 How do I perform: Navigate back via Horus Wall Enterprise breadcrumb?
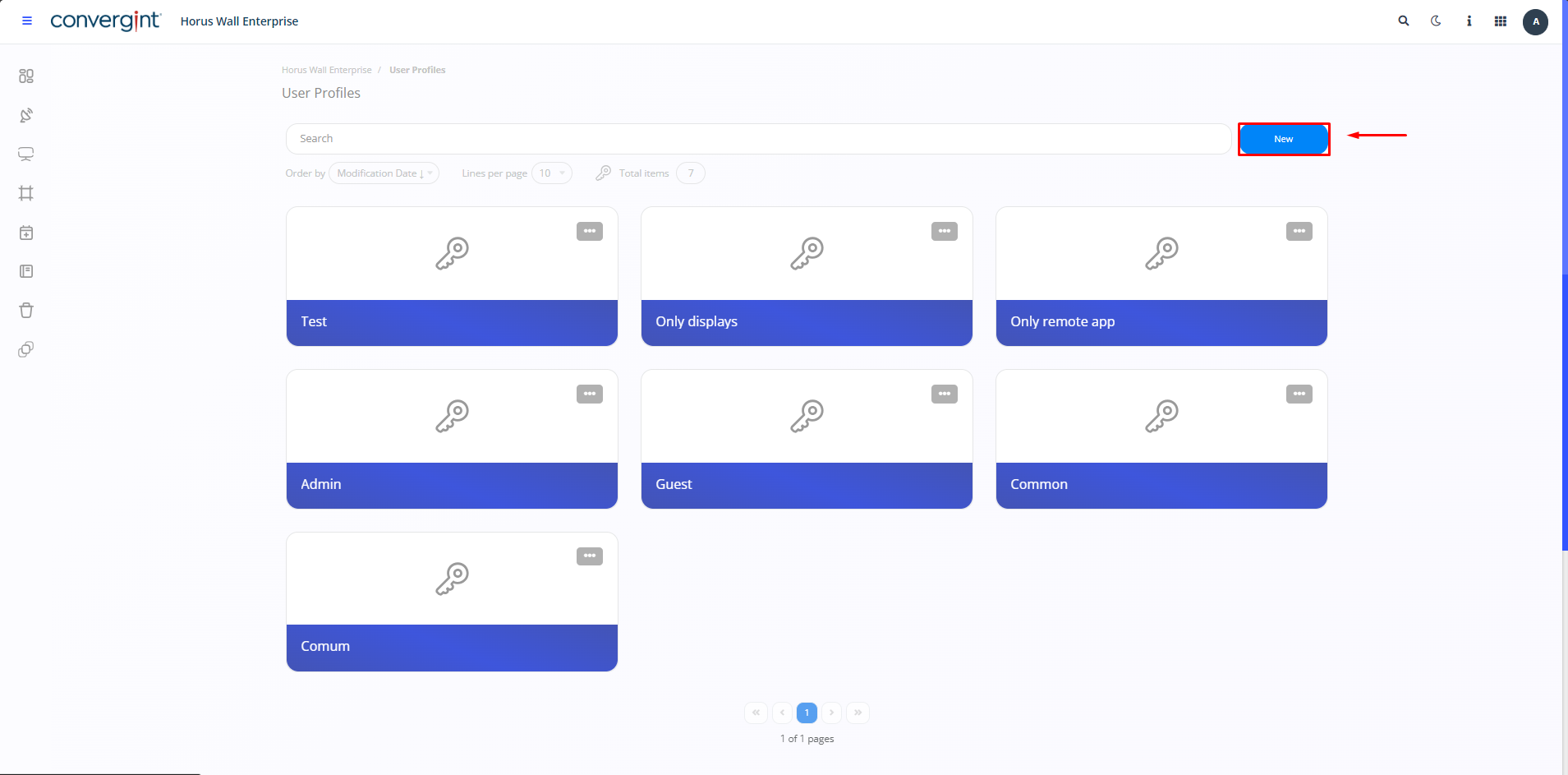point(326,70)
